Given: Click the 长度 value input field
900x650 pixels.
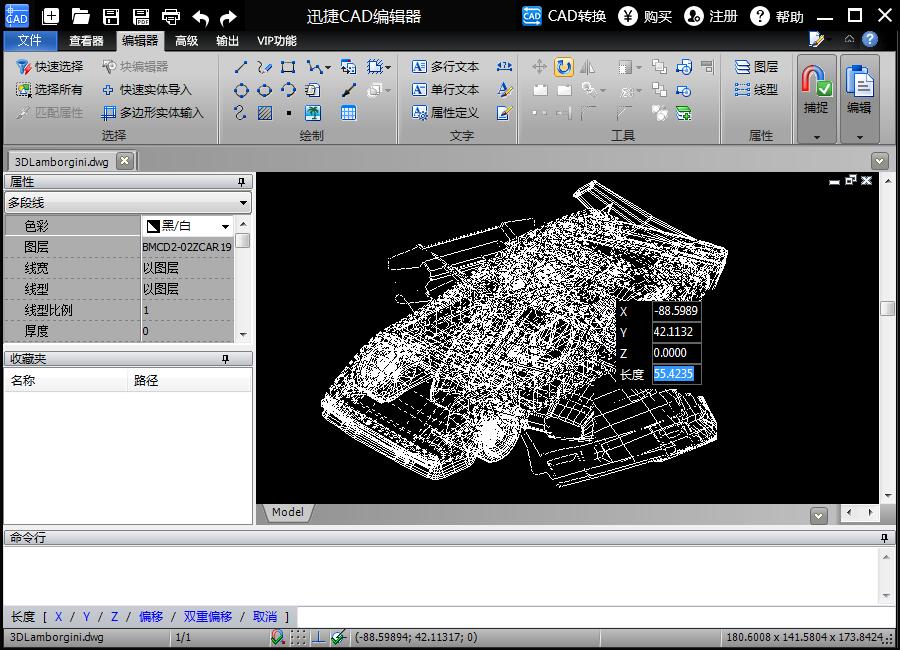Looking at the screenshot, I should [x=676, y=374].
